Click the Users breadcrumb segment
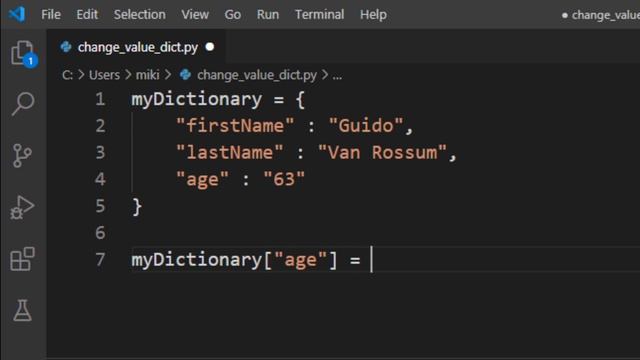The width and height of the screenshot is (640, 360). pos(104,75)
